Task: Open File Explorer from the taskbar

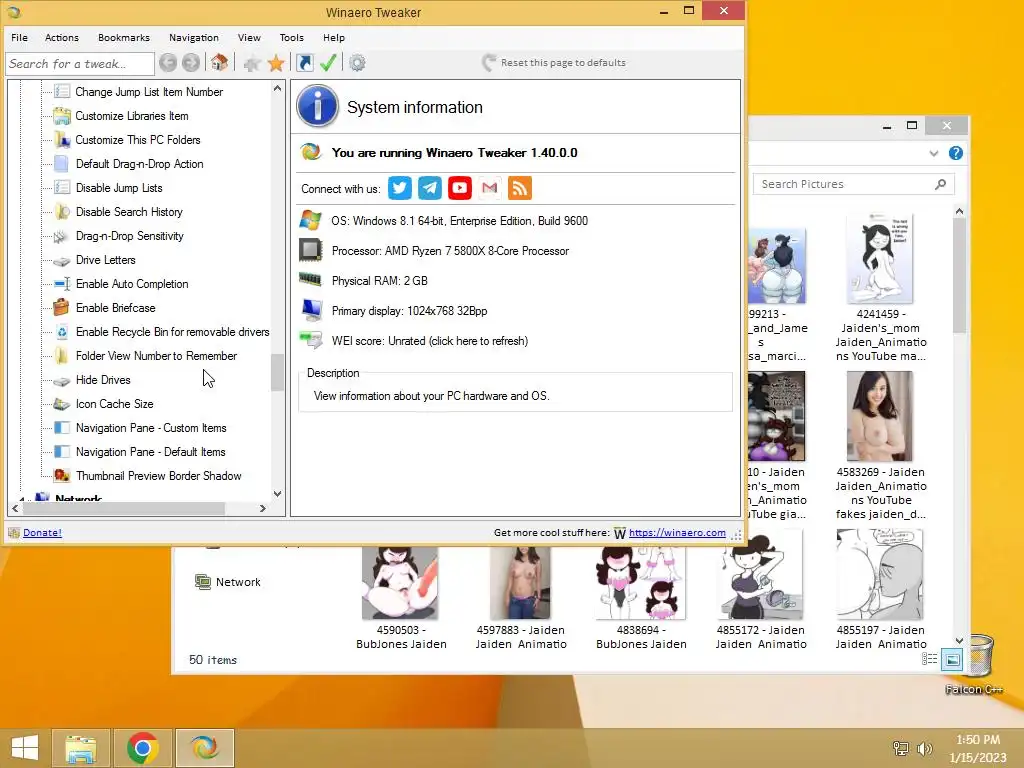Action: point(81,748)
